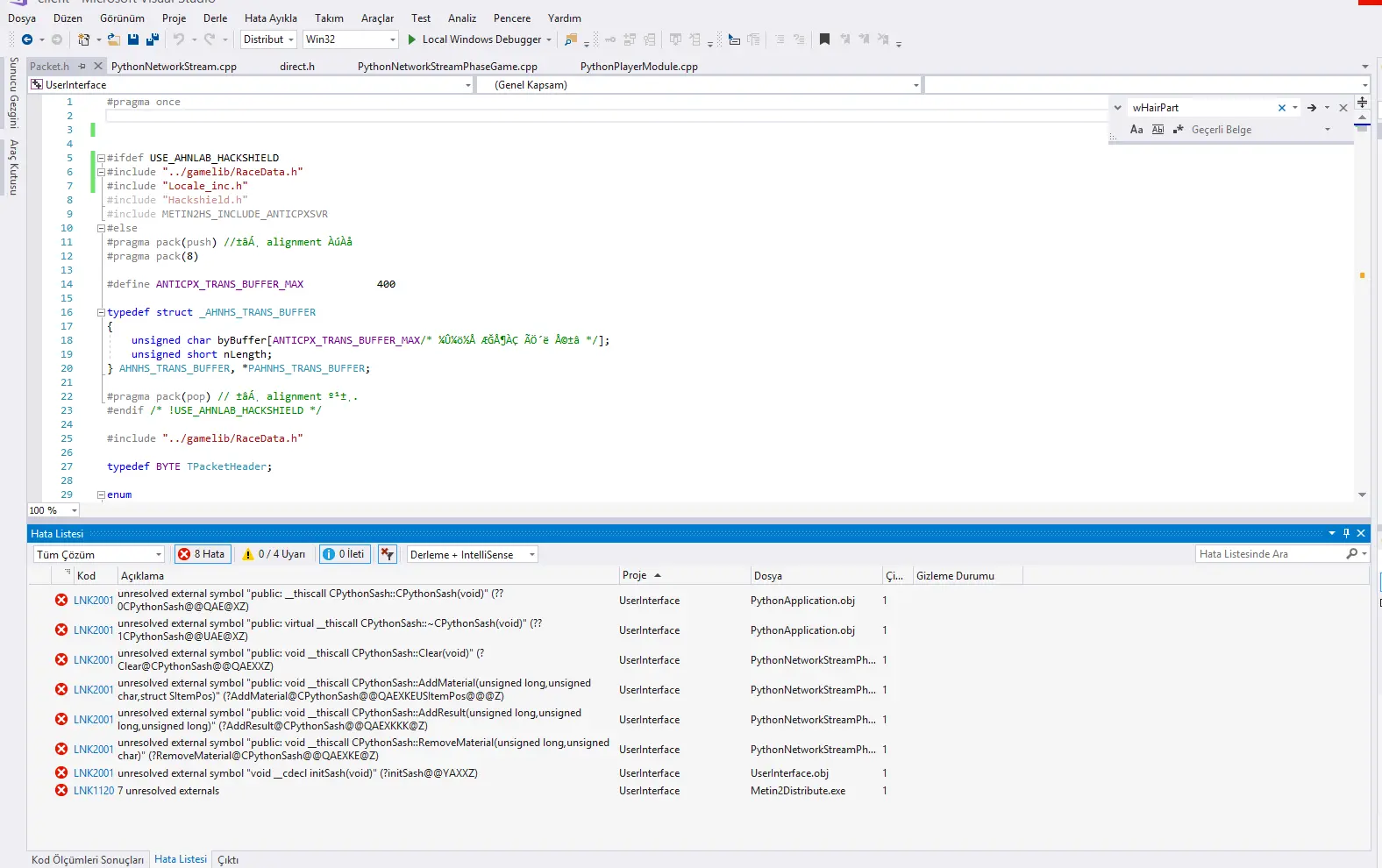Toggle Match Case in find panel
1382x868 pixels.
[1136, 130]
